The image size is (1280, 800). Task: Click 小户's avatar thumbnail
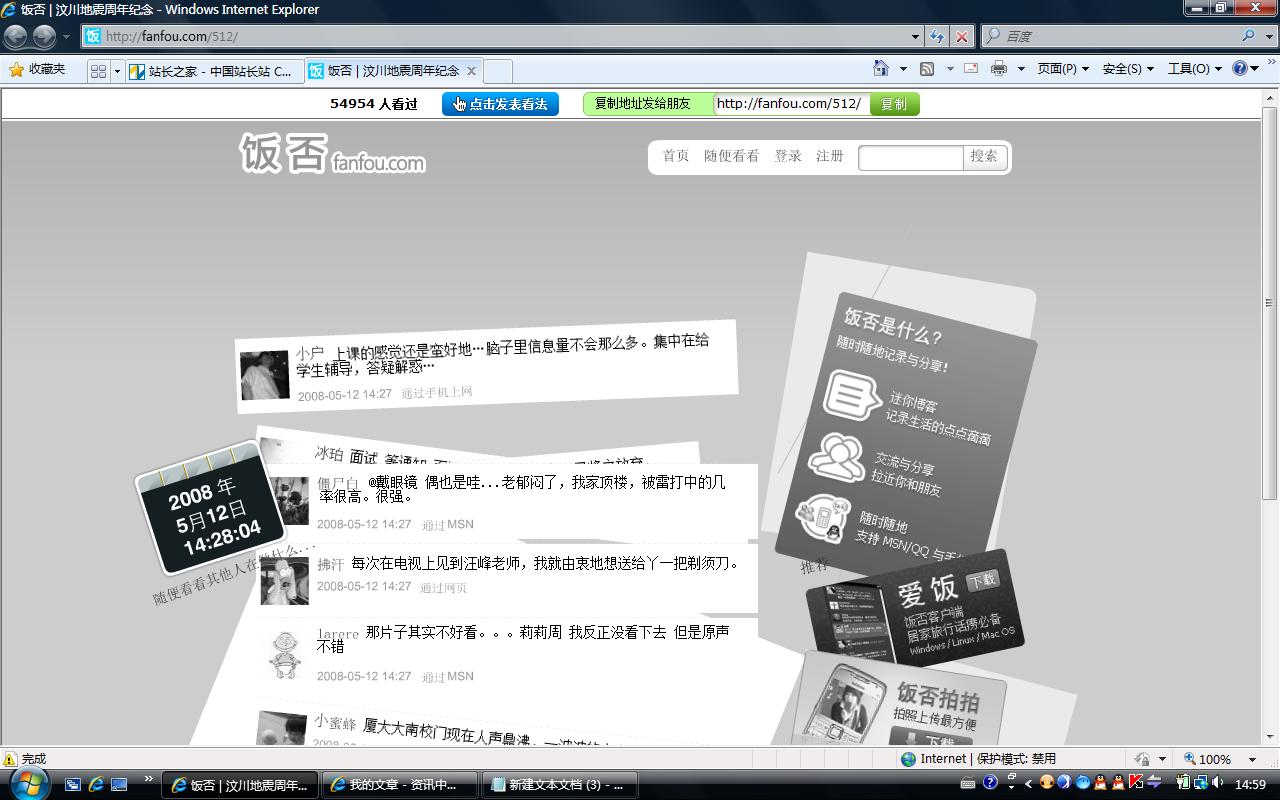pos(265,376)
